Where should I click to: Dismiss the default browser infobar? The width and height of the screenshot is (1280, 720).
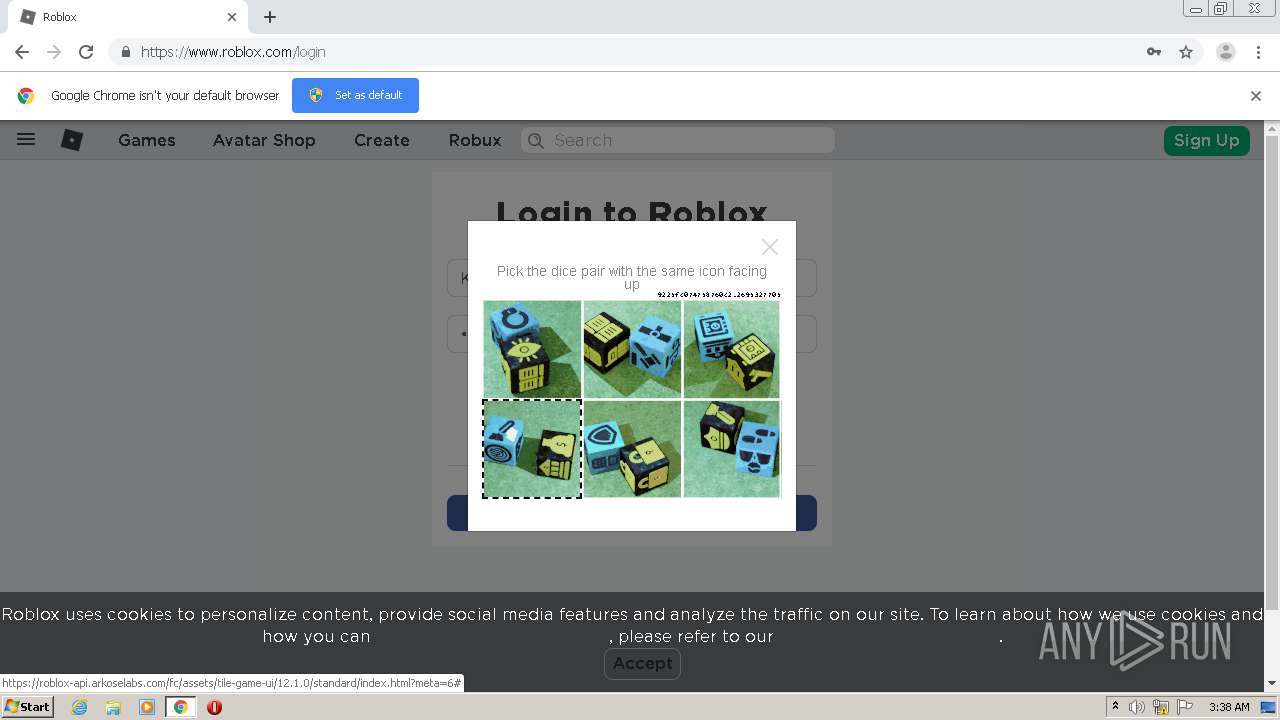coord(1256,96)
